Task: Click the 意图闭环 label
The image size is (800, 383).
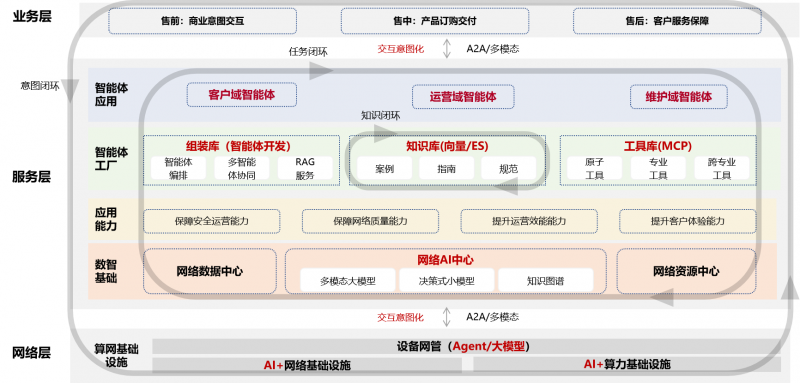Action: click(x=40, y=85)
